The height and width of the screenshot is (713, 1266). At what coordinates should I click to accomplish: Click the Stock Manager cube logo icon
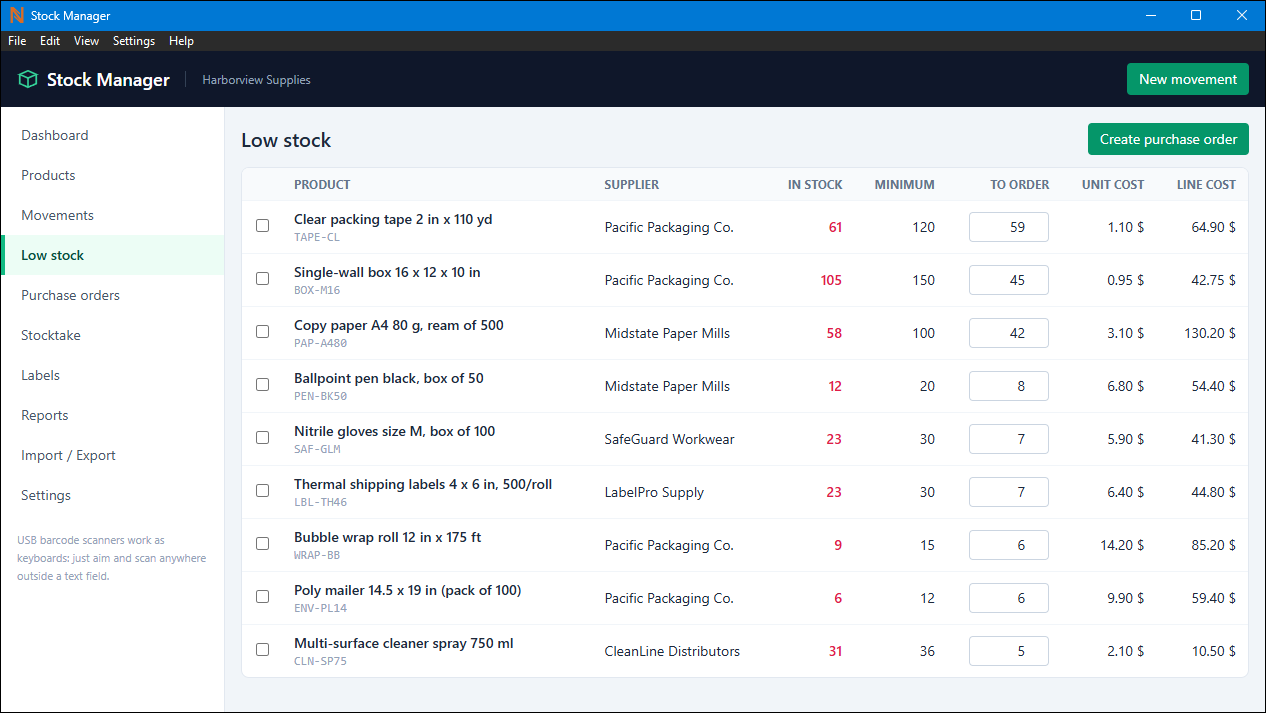click(28, 80)
